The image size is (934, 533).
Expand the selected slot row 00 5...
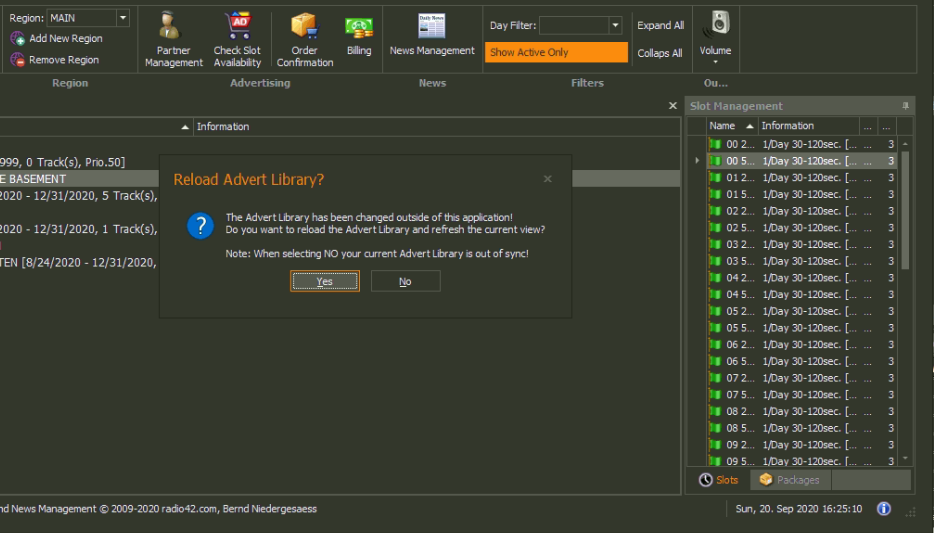697,161
